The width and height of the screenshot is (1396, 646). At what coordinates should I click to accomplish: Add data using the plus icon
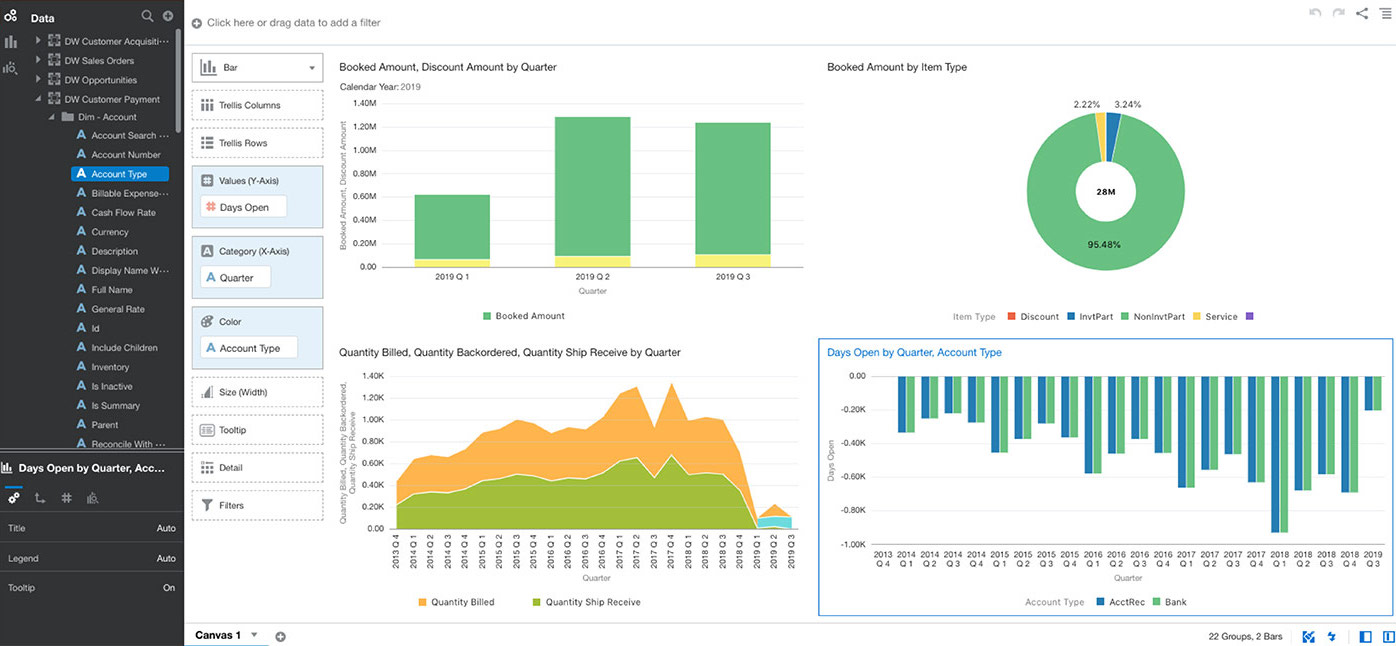tap(168, 16)
